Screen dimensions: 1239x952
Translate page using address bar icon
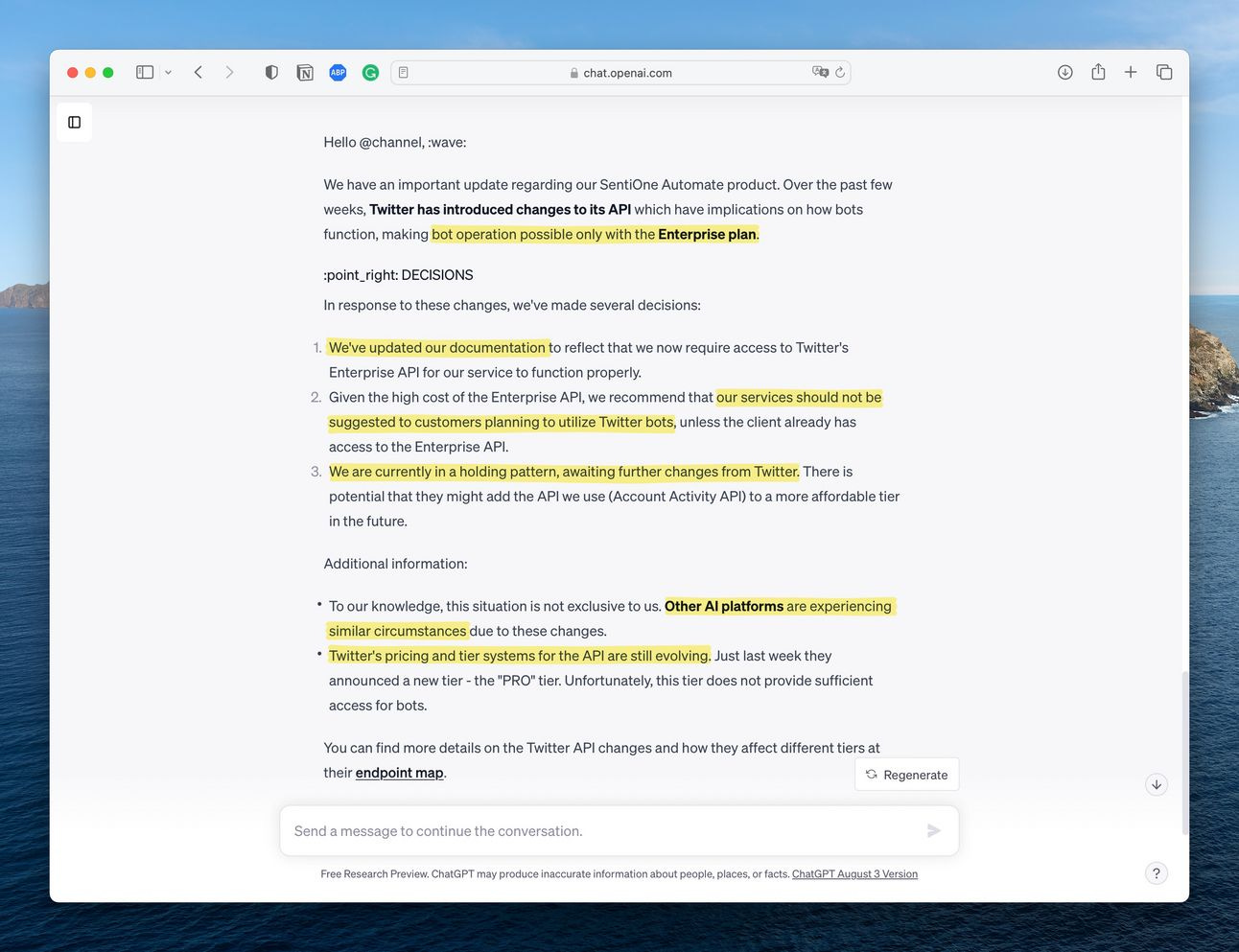tap(820, 72)
